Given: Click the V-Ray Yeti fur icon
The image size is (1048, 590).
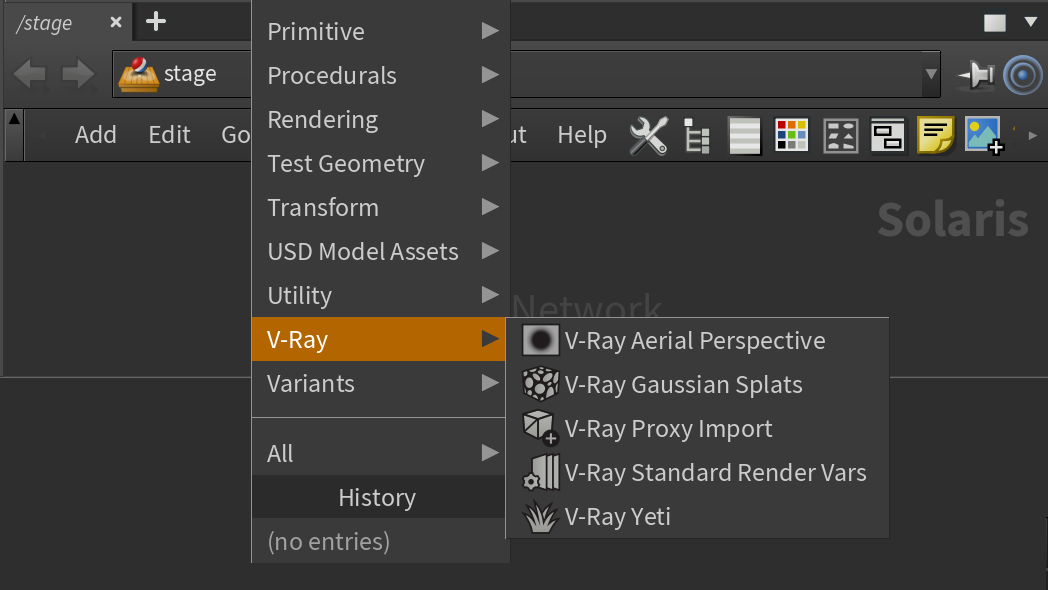Looking at the screenshot, I should [x=540, y=517].
